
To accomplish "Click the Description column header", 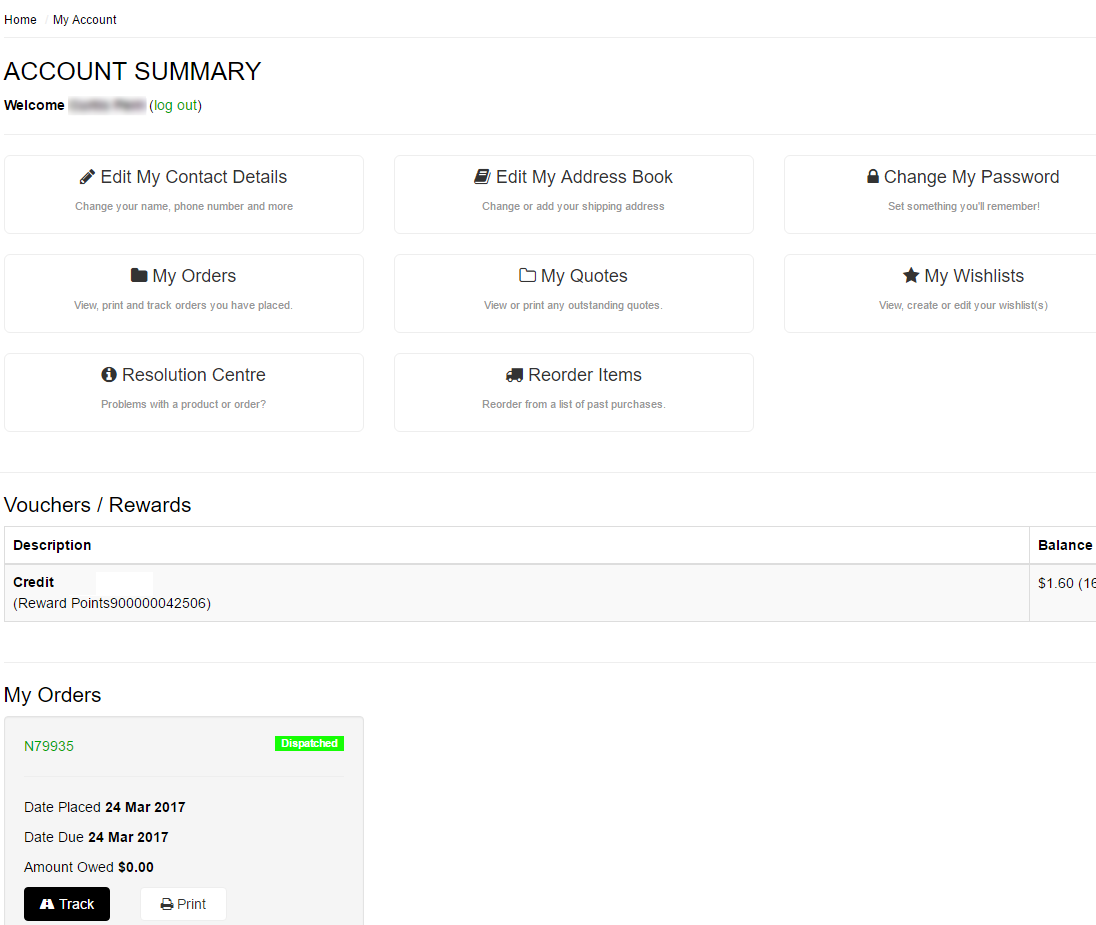I will point(52,545).
